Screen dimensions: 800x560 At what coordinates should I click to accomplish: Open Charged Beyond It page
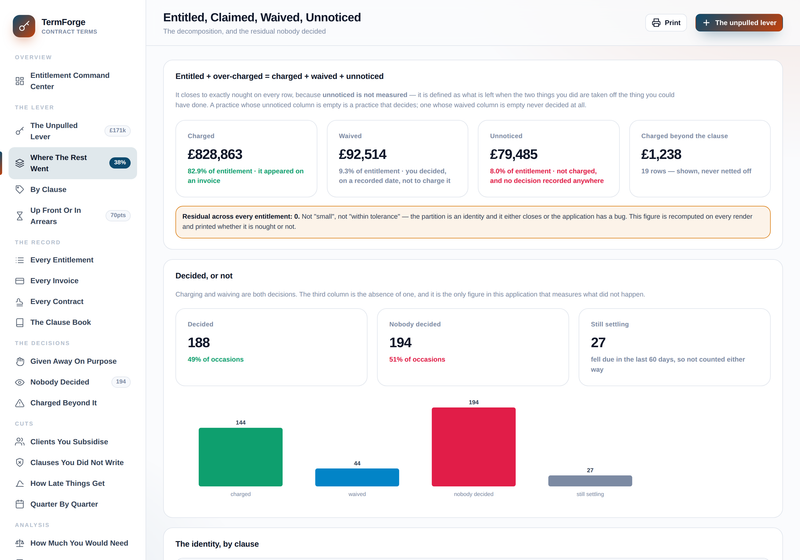72,403
